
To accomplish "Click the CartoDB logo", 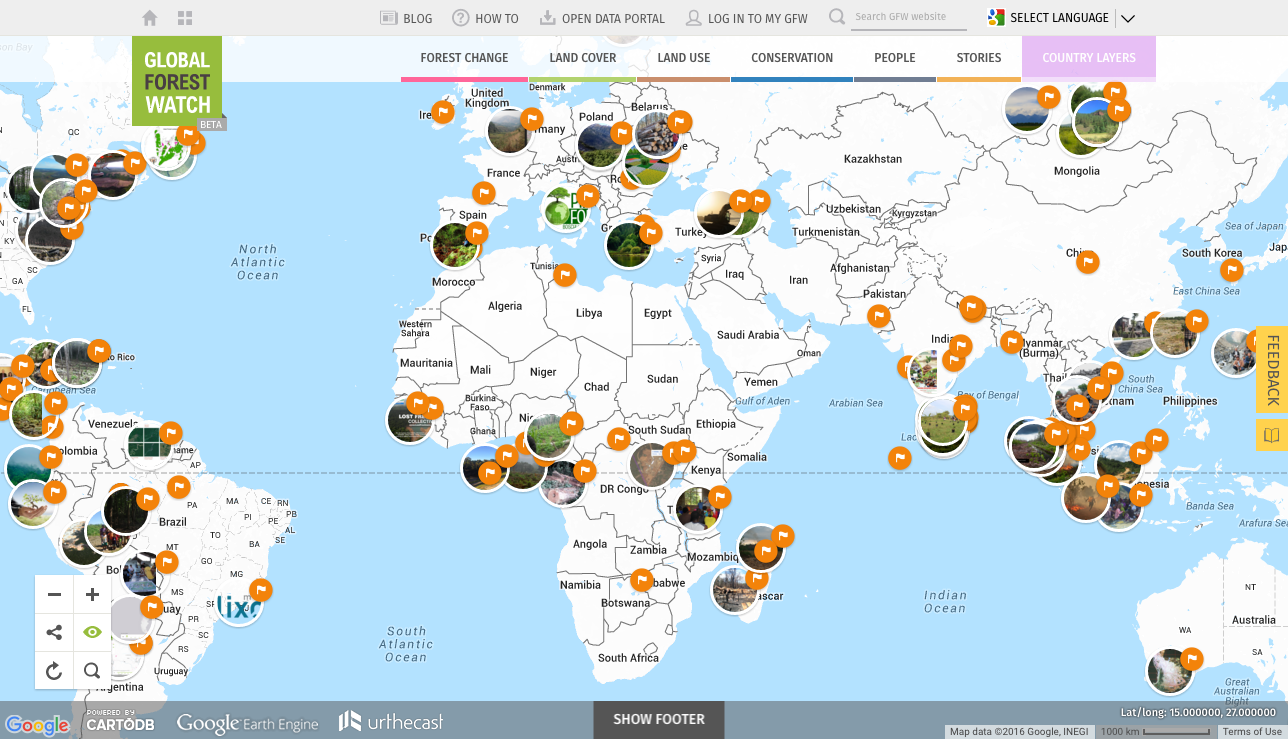I will coord(120,719).
